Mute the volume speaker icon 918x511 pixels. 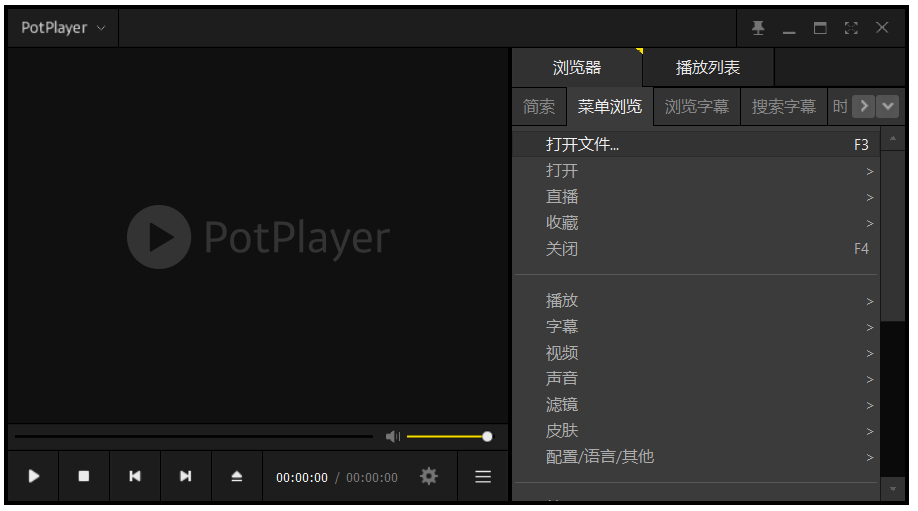click(393, 437)
